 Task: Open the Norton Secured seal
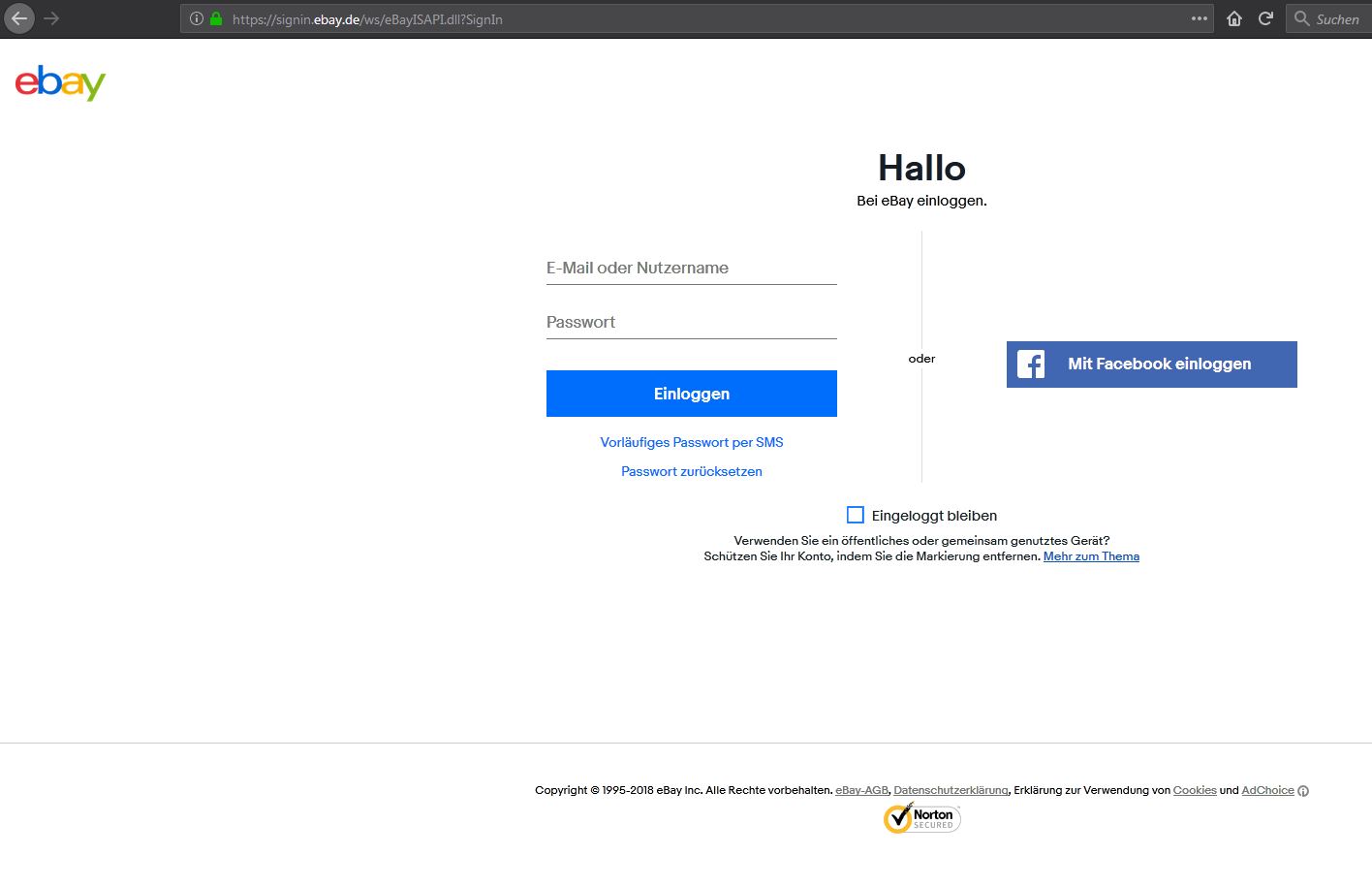click(921, 818)
